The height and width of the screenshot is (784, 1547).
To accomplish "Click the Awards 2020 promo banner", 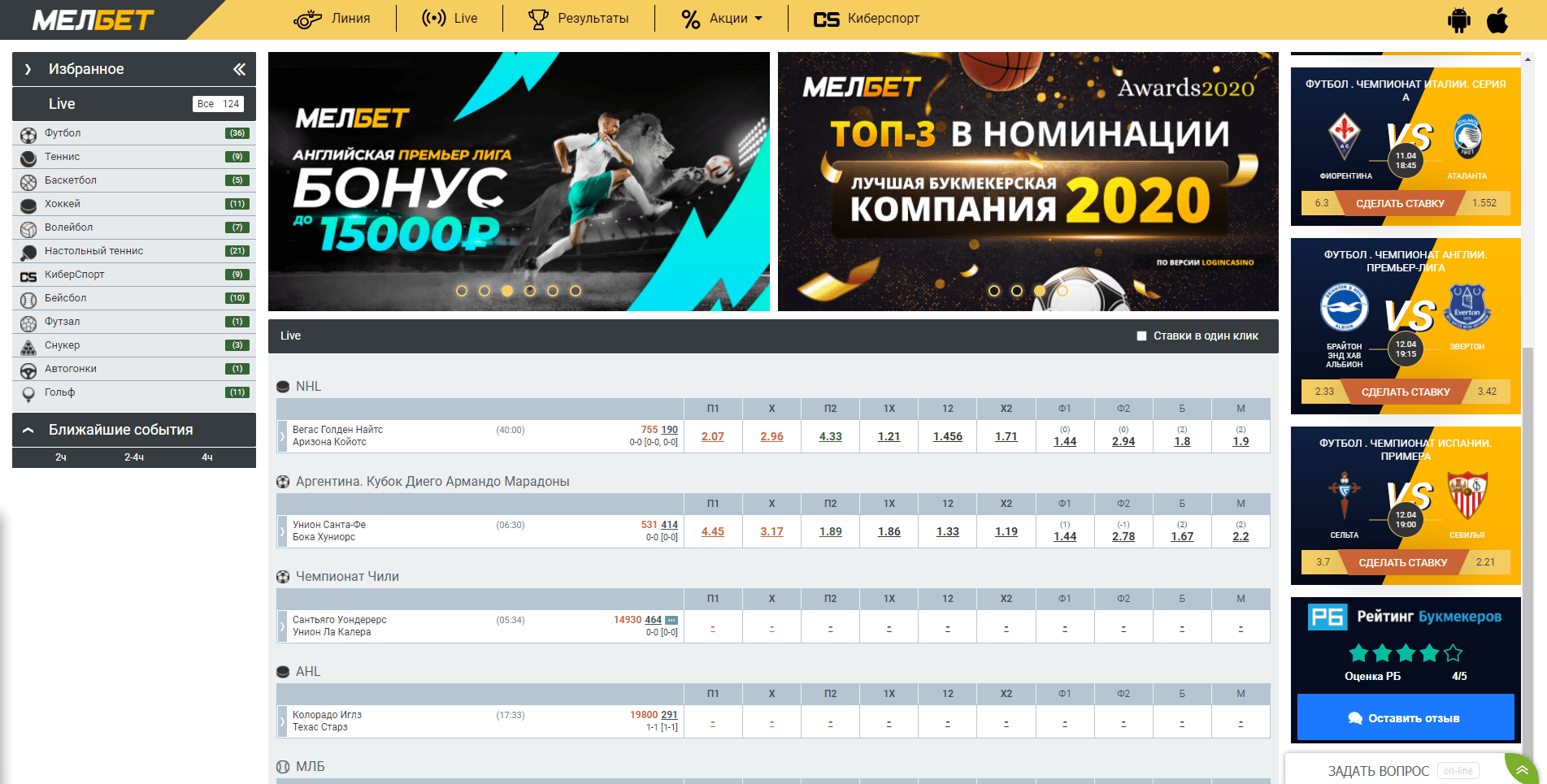I will (x=1028, y=181).
